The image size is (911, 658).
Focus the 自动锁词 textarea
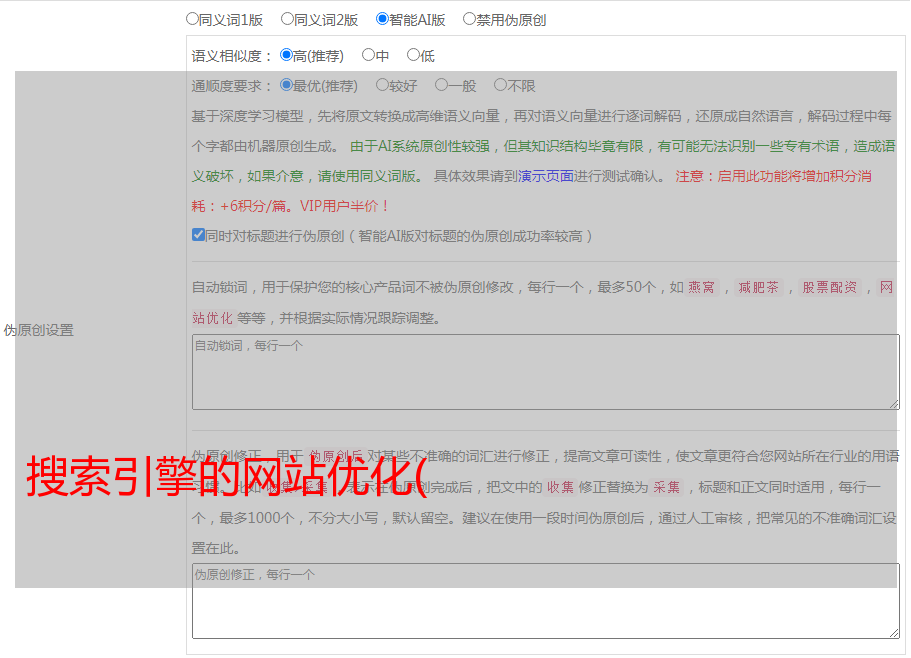546,372
